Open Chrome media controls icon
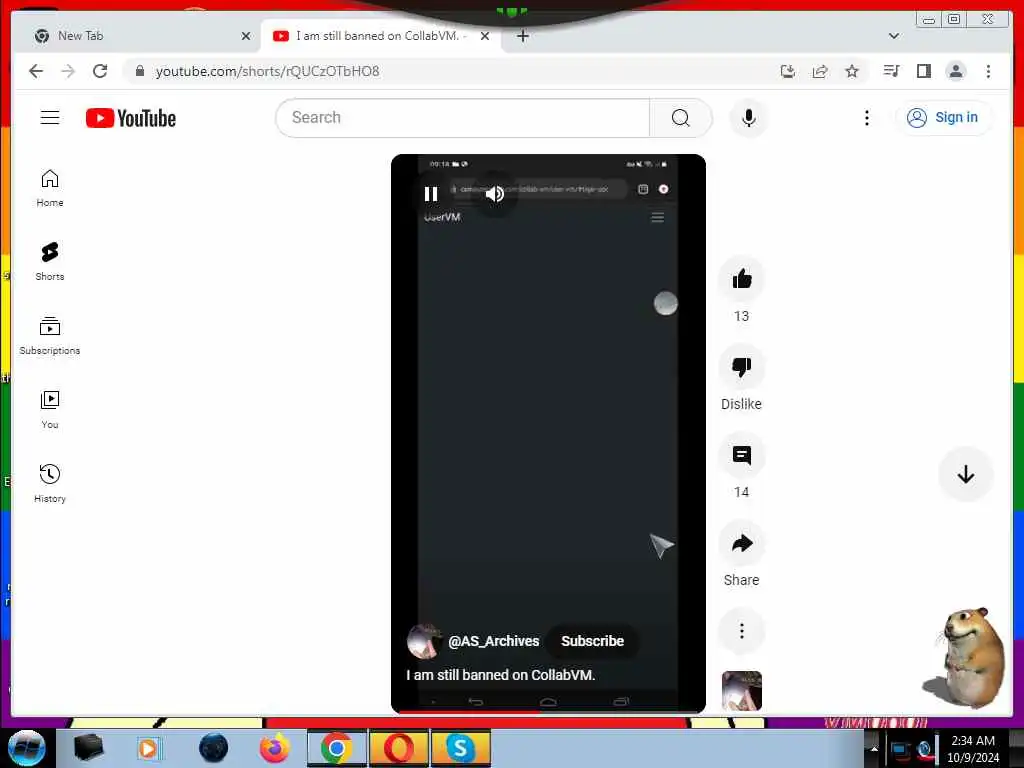Image resolution: width=1024 pixels, height=768 pixels. point(891,71)
